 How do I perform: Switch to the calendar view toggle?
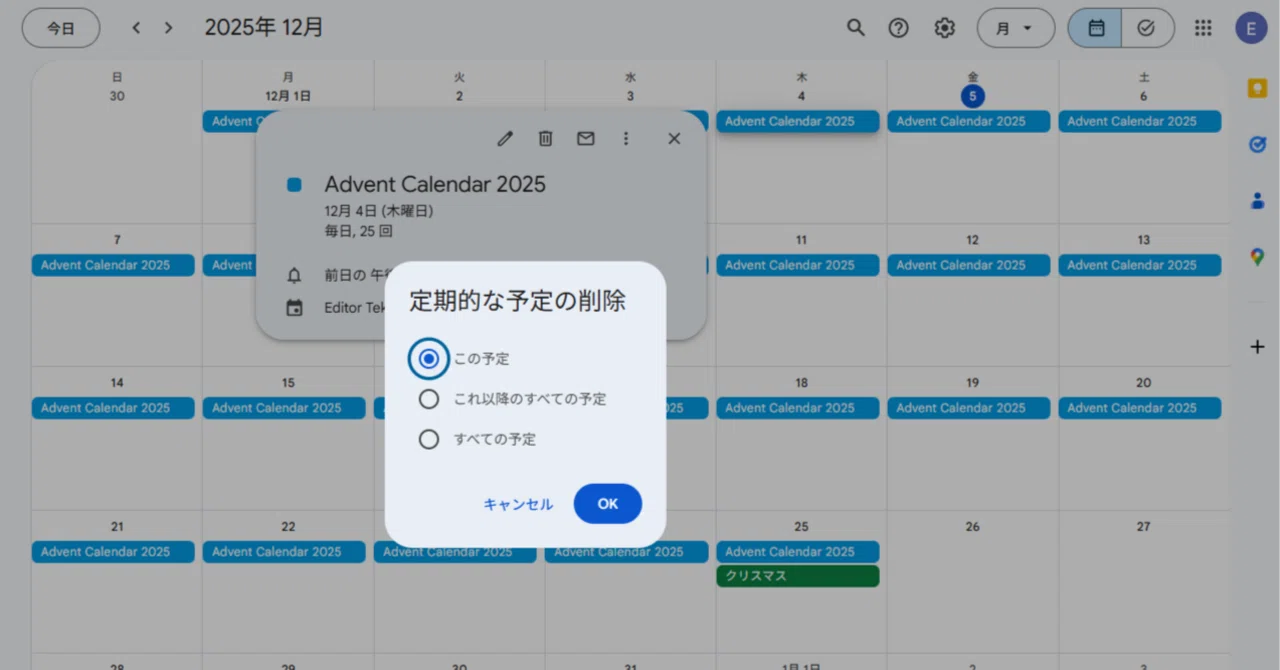(x=1095, y=28)
